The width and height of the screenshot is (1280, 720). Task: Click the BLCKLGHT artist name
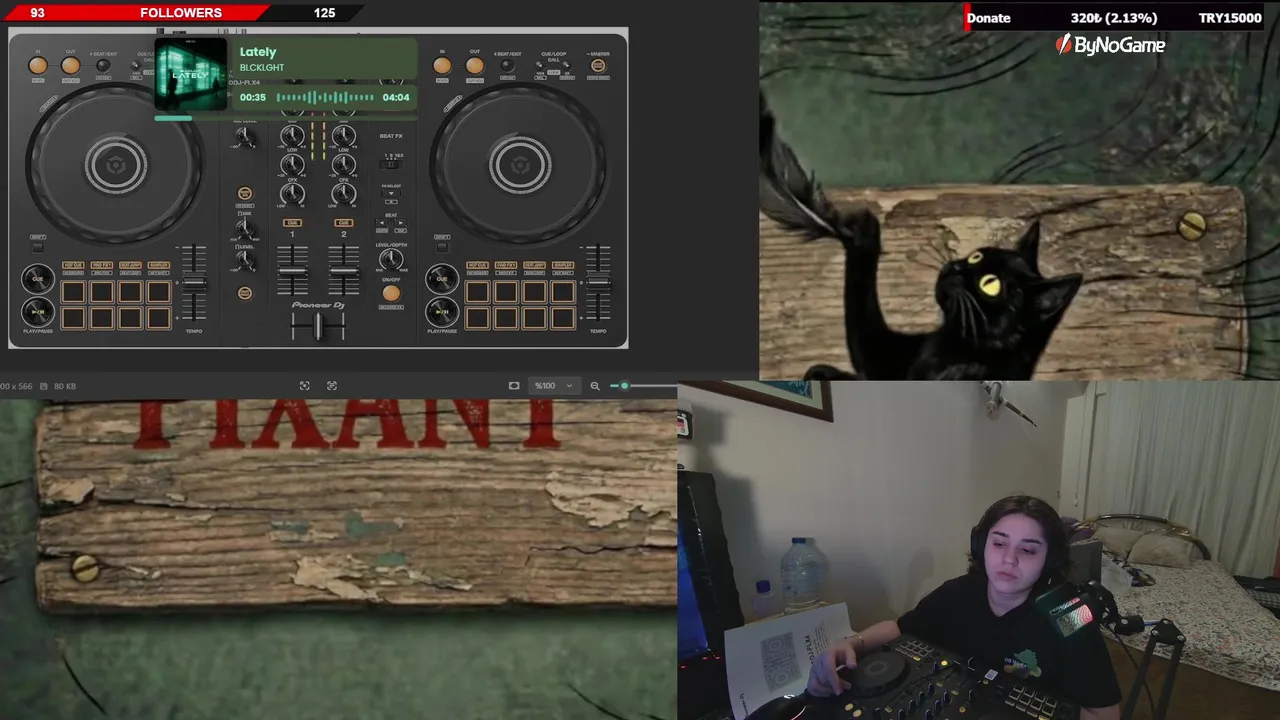pyautogui.click(x=262, y=68)
